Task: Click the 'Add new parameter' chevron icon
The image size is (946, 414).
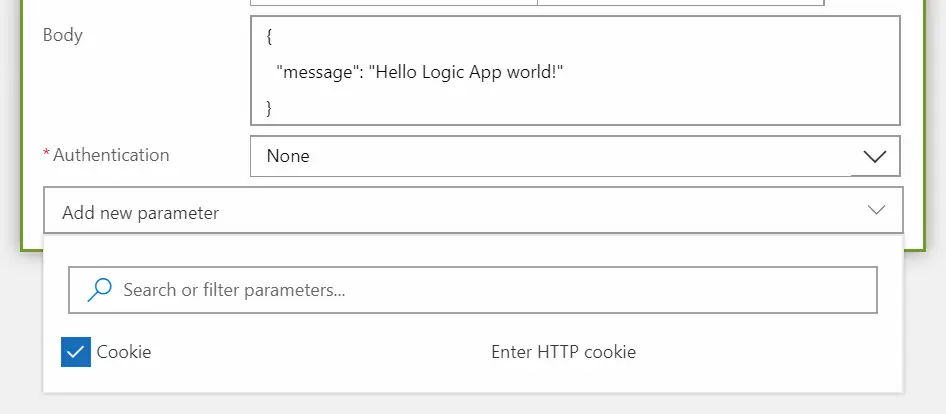Action: point(876,210)
